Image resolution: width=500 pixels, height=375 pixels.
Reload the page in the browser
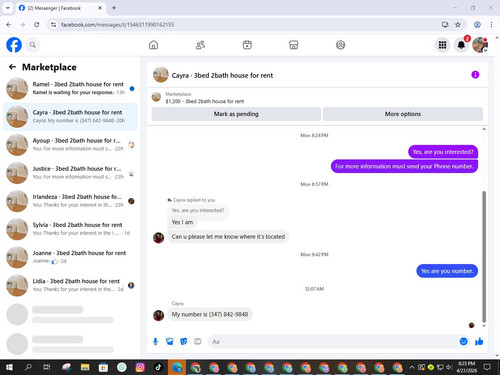click(x=37, y=25)
